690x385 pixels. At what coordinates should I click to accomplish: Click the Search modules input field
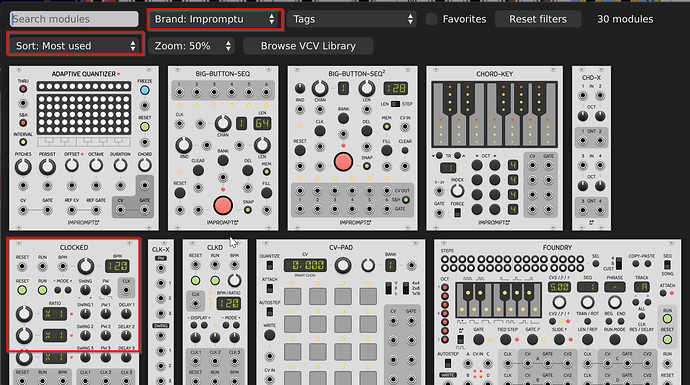pos(74,19)
